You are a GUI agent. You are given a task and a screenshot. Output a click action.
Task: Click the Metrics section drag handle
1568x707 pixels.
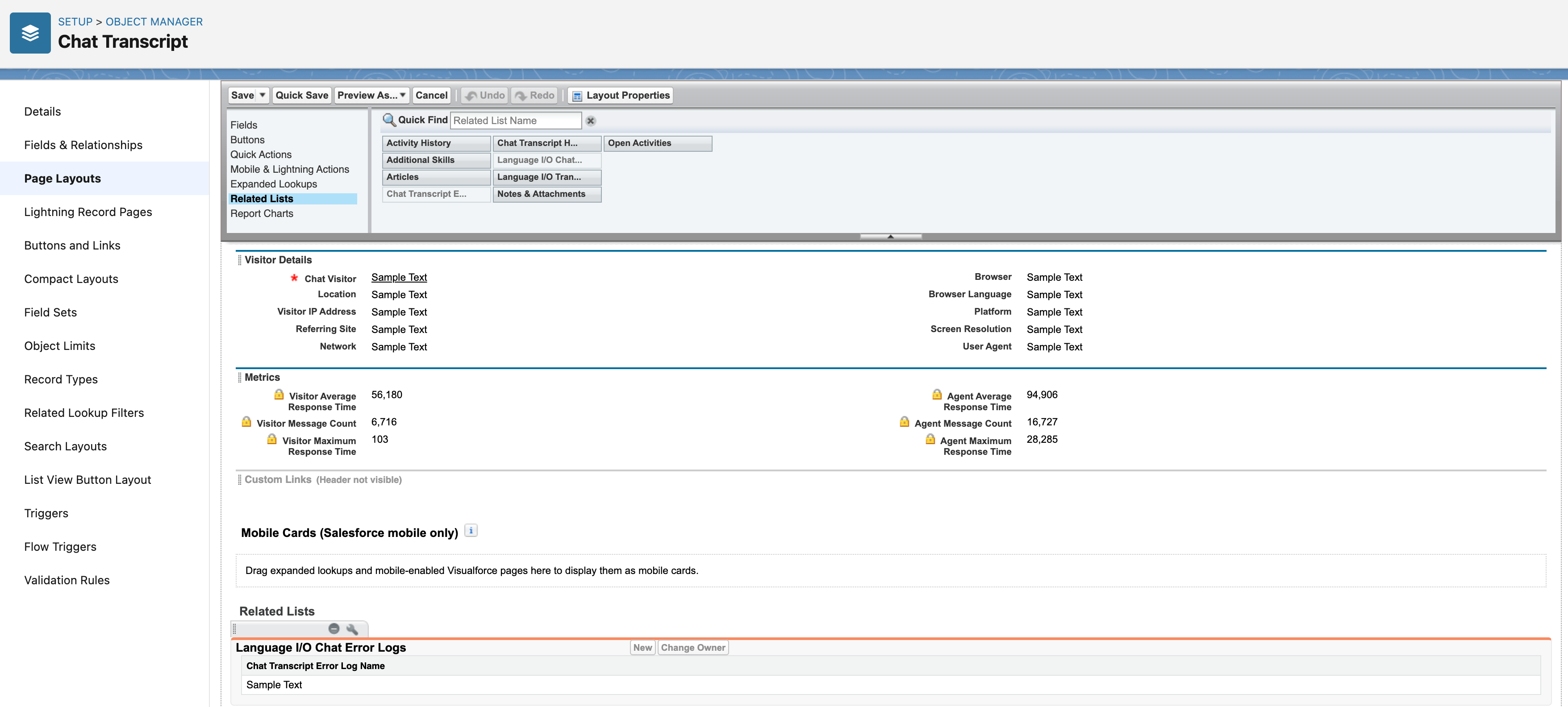[x=239, y=377]
